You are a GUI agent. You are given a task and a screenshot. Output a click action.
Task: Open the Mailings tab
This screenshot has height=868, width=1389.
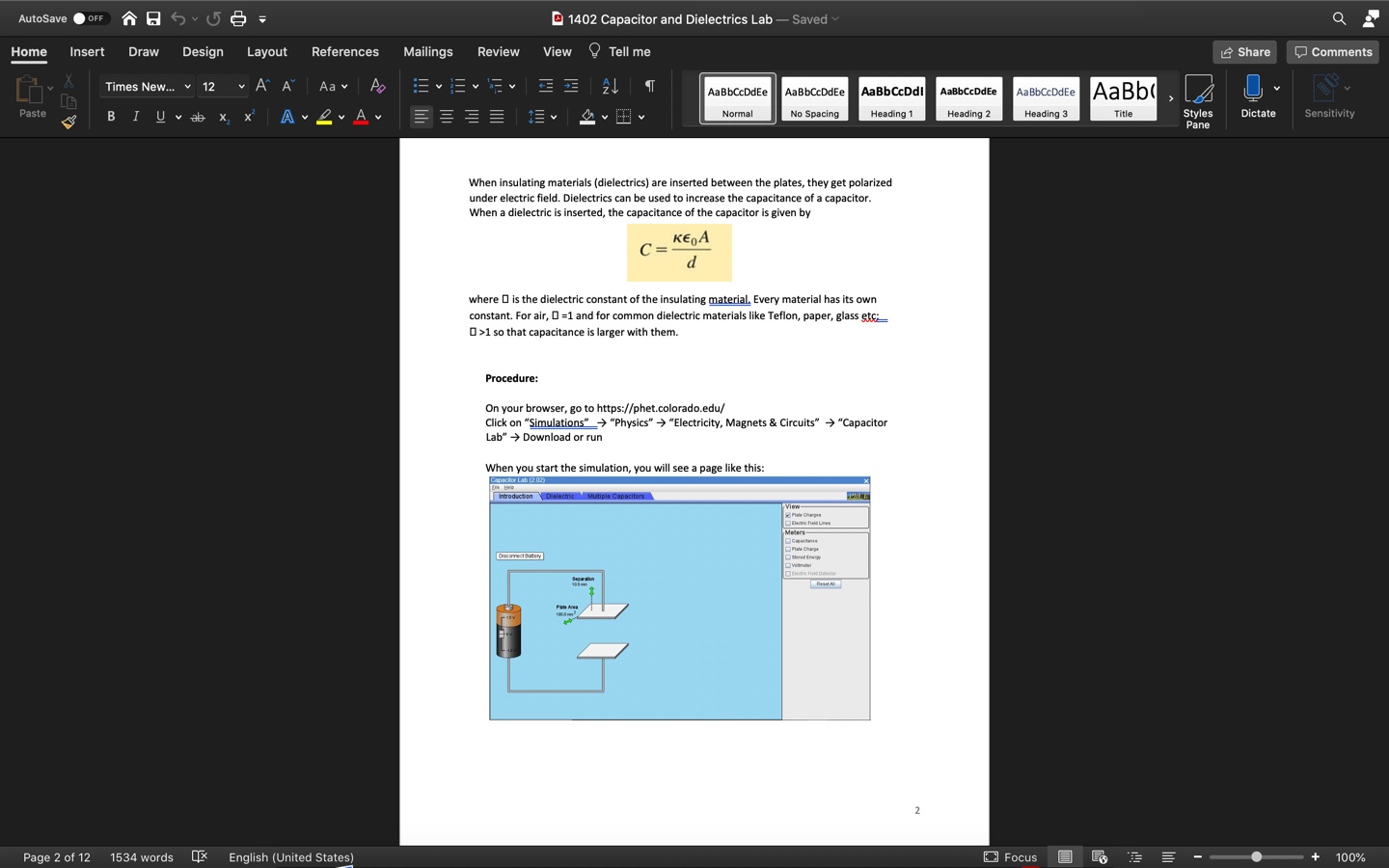427,52
